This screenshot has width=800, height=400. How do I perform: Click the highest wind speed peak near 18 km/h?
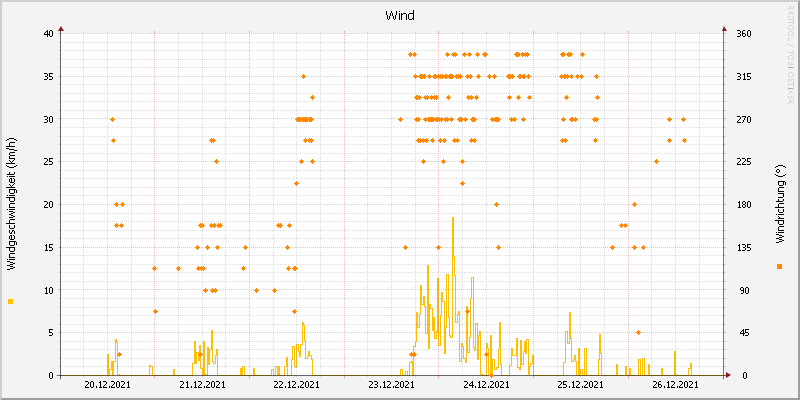click(x=453, y=219)
